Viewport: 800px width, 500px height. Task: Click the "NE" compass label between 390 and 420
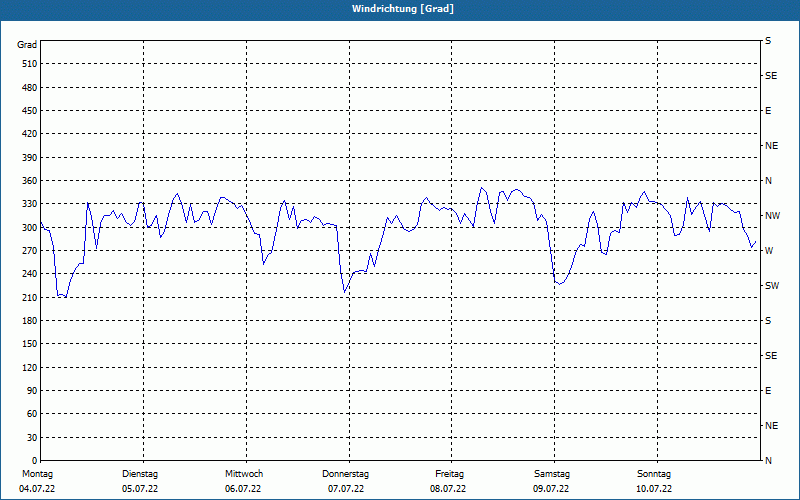772,146
